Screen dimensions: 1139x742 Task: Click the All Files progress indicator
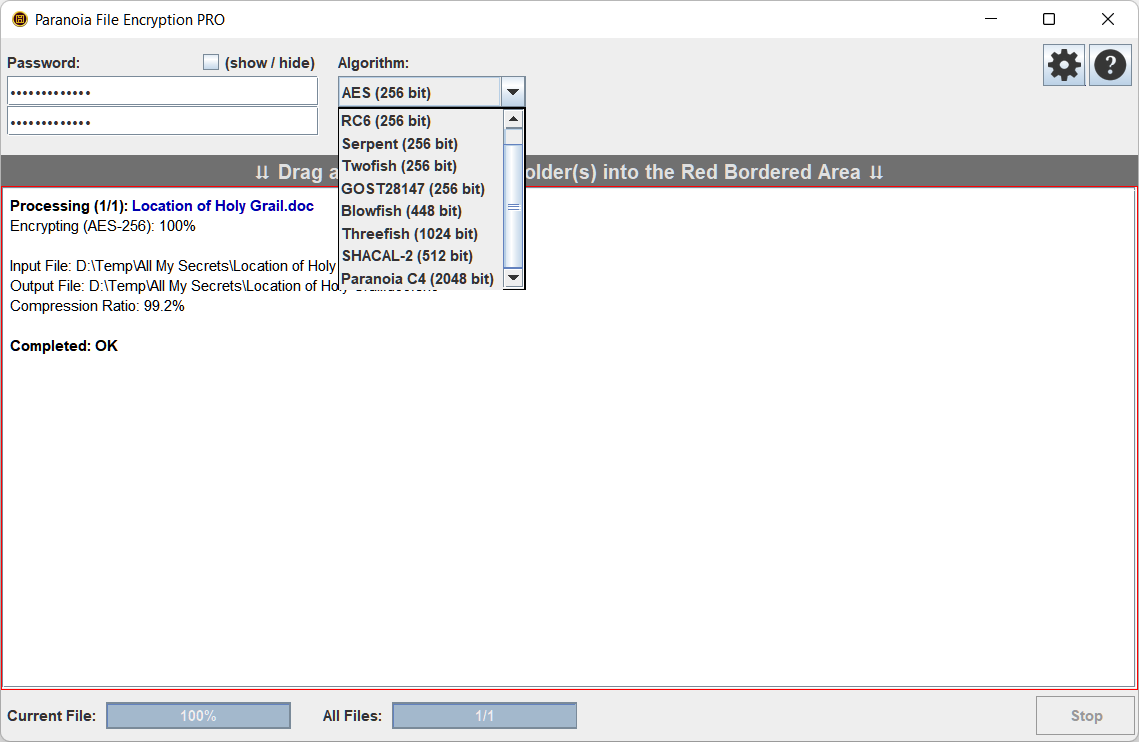tap(484, 715)
